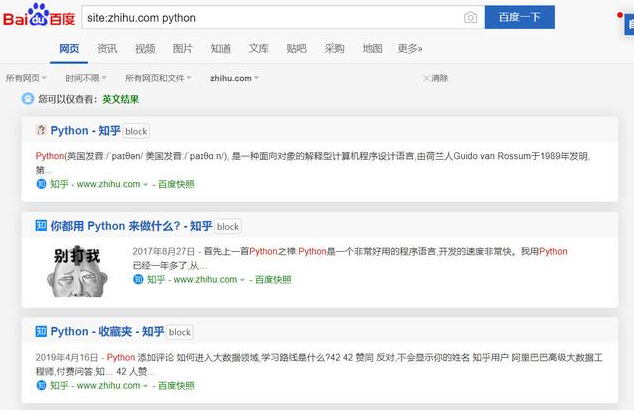
Task: Open 百度快照 for 你都用 Python result
Action: coord(273,279)
